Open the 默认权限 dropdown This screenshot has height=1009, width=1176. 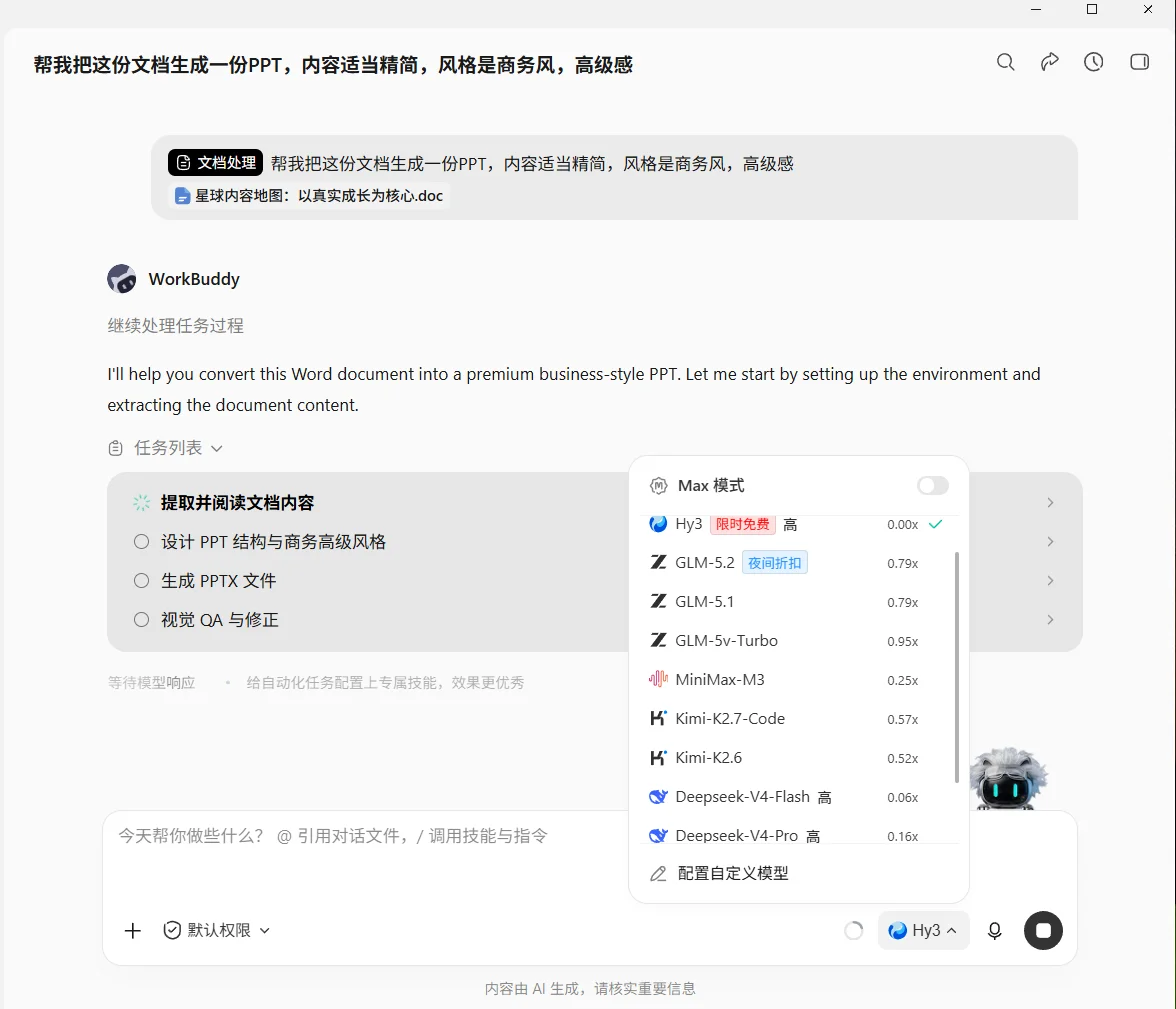(217, 930)
